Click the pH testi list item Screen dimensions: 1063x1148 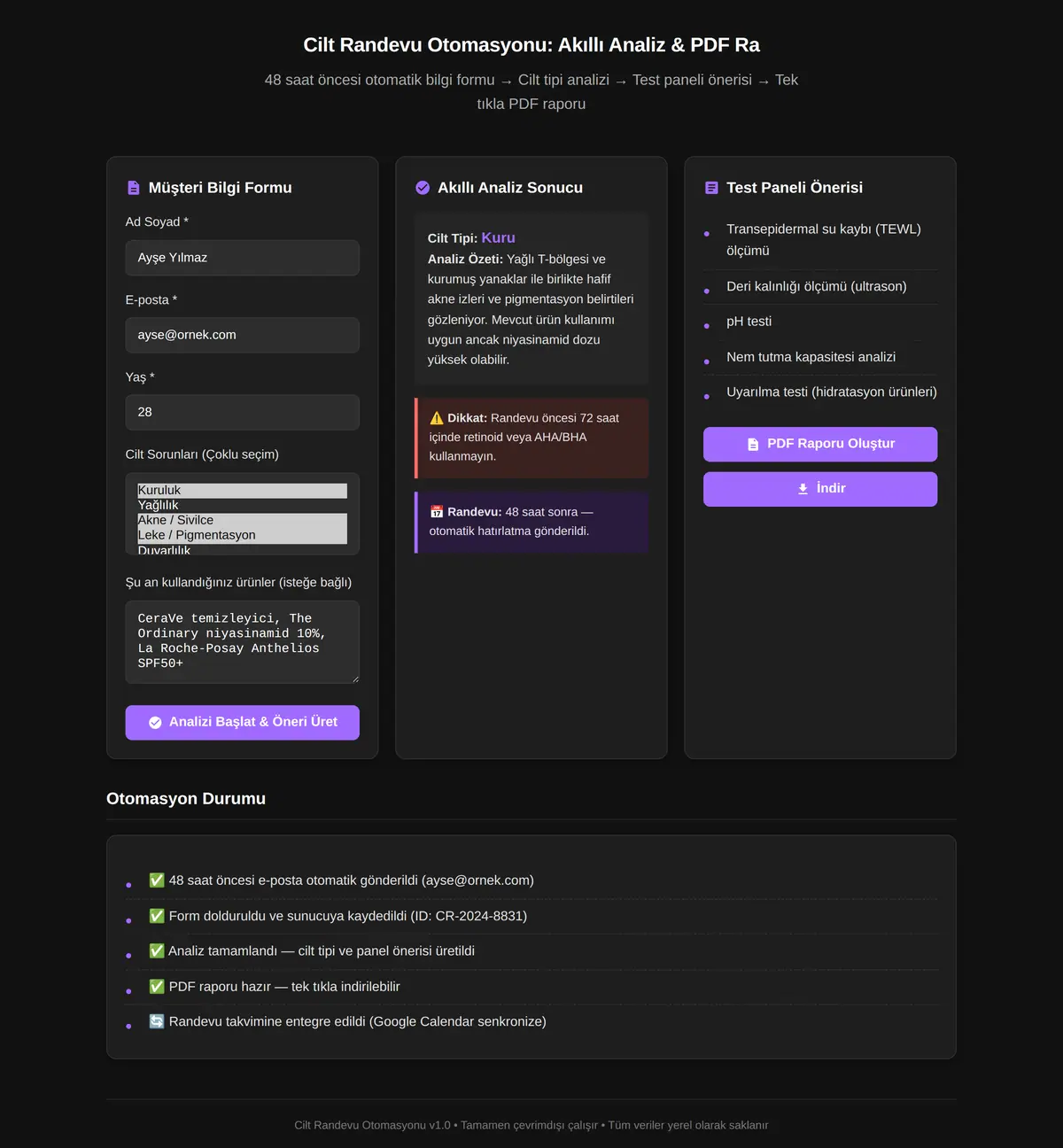[x=820, y=322]
